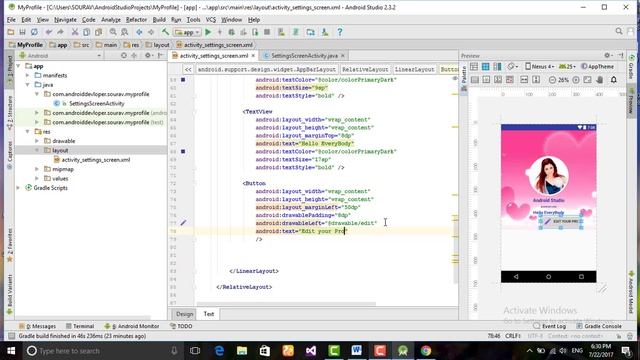The image size is (640, 360).
Task: Click the AppTheme theme button
Action: coord(597,67)
